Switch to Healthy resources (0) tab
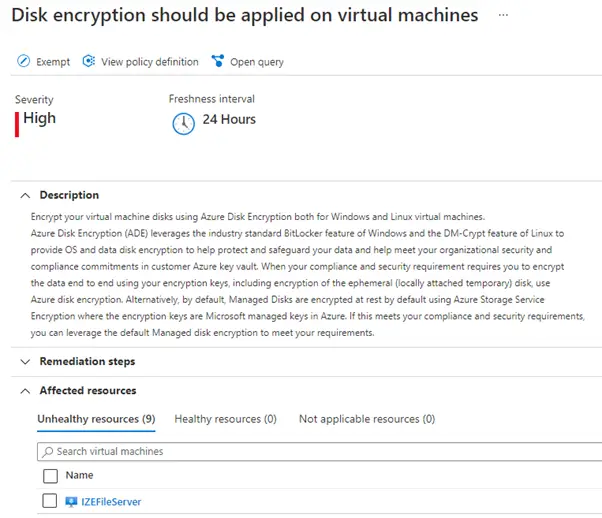Image resolution: width=602 pixels, height=518 pixels. 225,419
